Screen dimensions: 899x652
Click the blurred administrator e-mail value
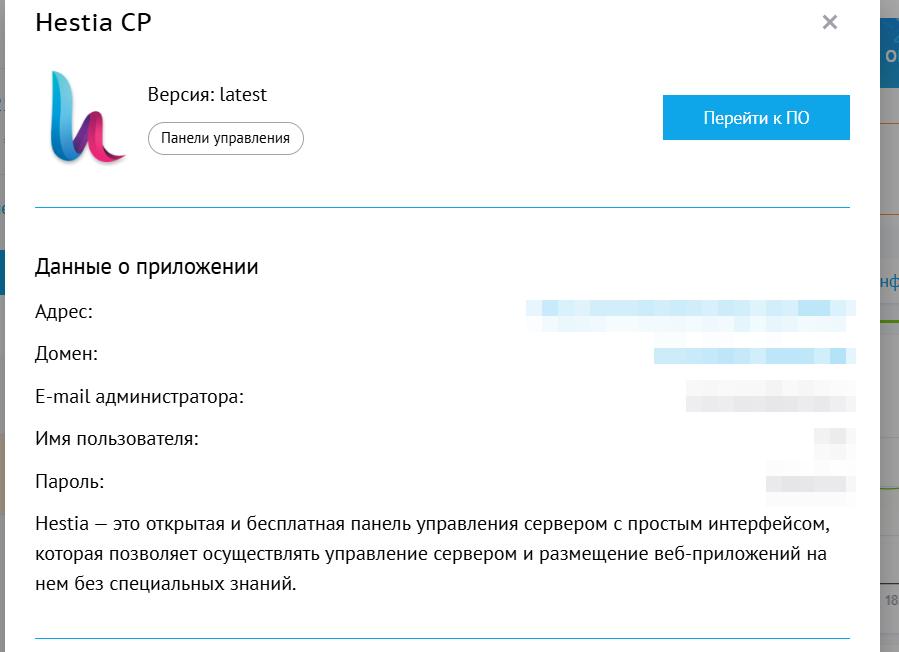[x=770, y=396]
